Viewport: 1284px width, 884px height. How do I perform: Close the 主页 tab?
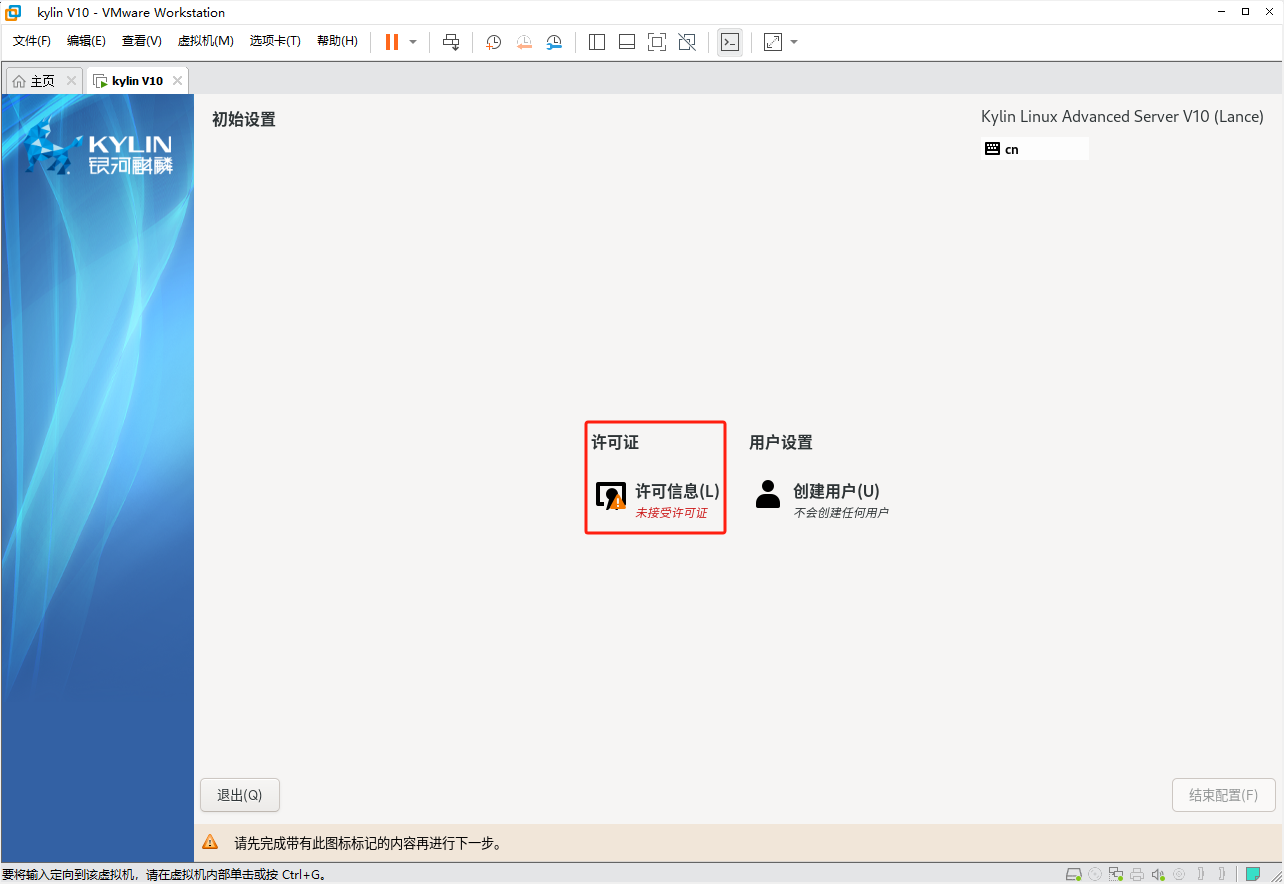pos(71,81)
